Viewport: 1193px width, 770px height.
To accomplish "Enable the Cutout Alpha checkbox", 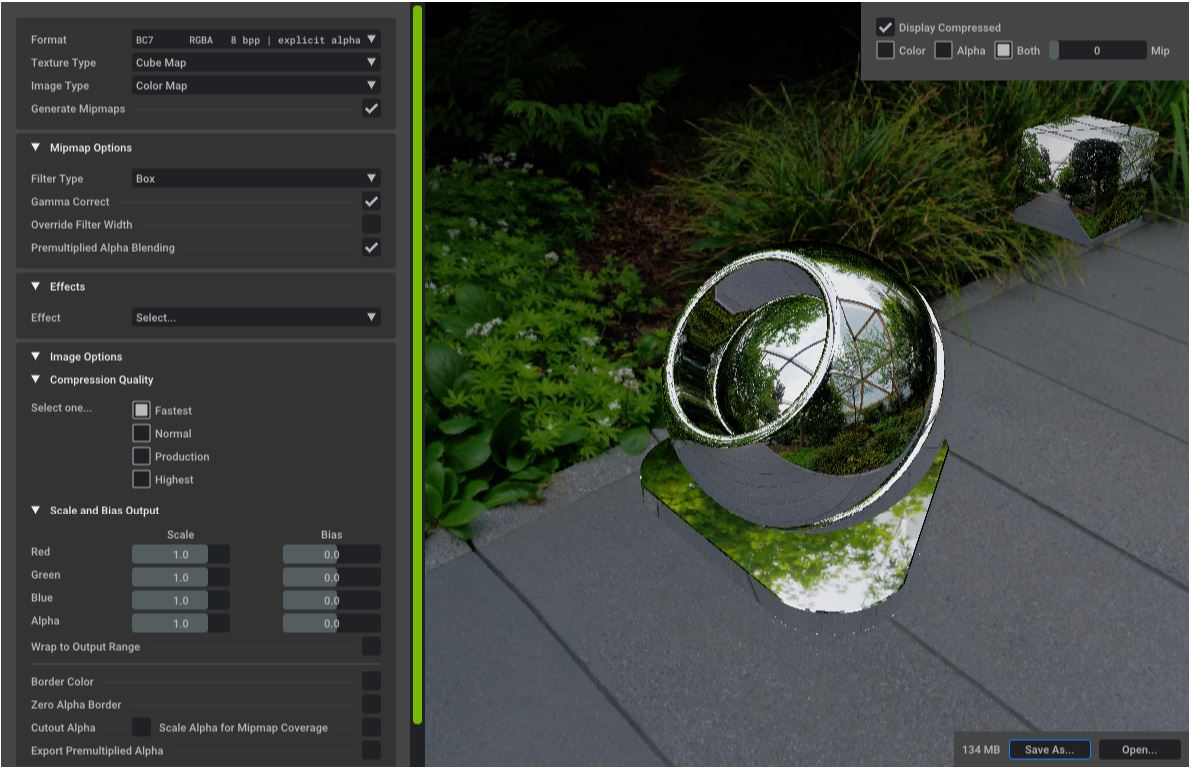I will 142,727.
